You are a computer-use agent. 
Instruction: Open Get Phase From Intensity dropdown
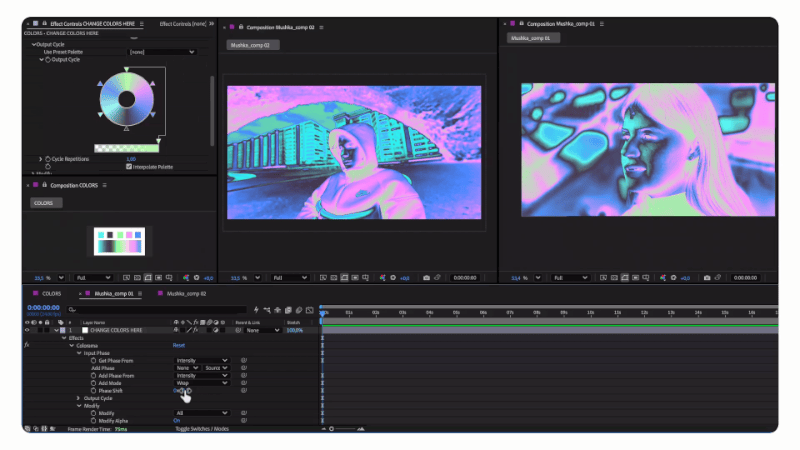click(202, 360)
